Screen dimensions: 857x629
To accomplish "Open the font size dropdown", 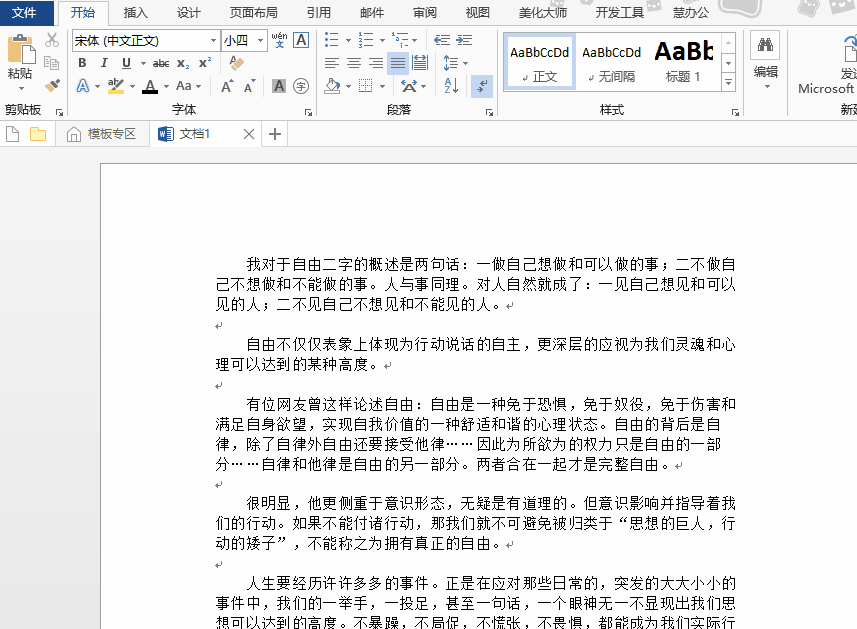I will [260, 40].
